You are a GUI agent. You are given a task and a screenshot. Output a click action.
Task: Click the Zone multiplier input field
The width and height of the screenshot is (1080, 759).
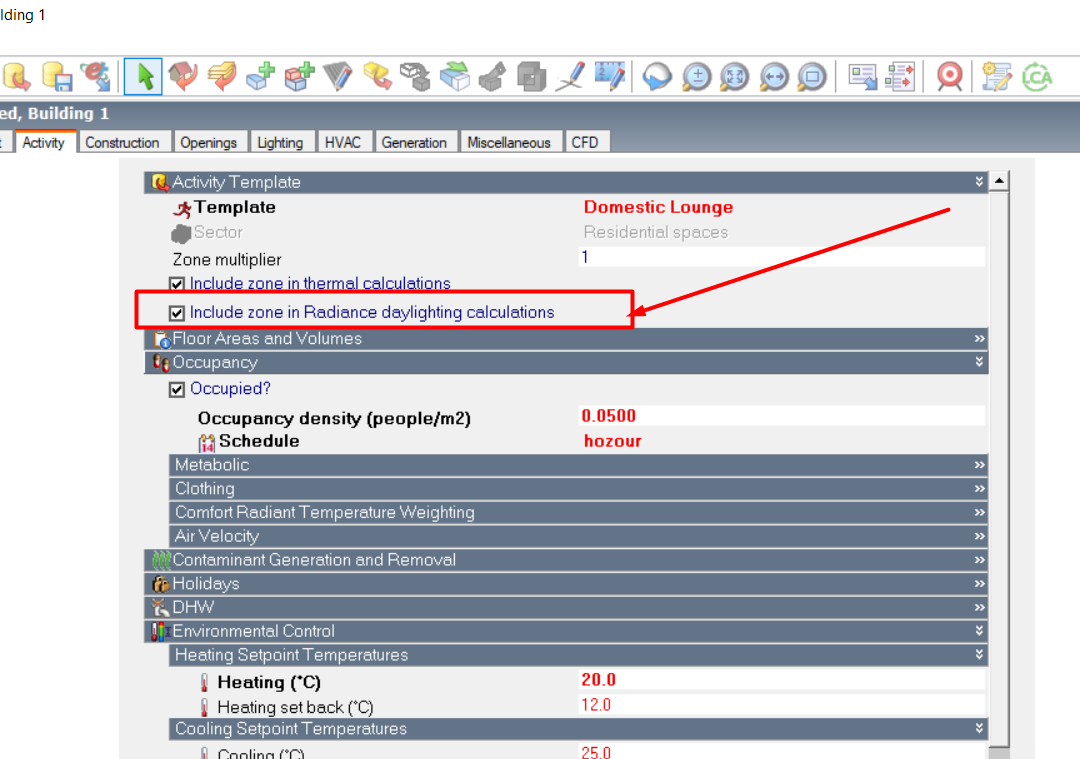(x=782, y=257)
